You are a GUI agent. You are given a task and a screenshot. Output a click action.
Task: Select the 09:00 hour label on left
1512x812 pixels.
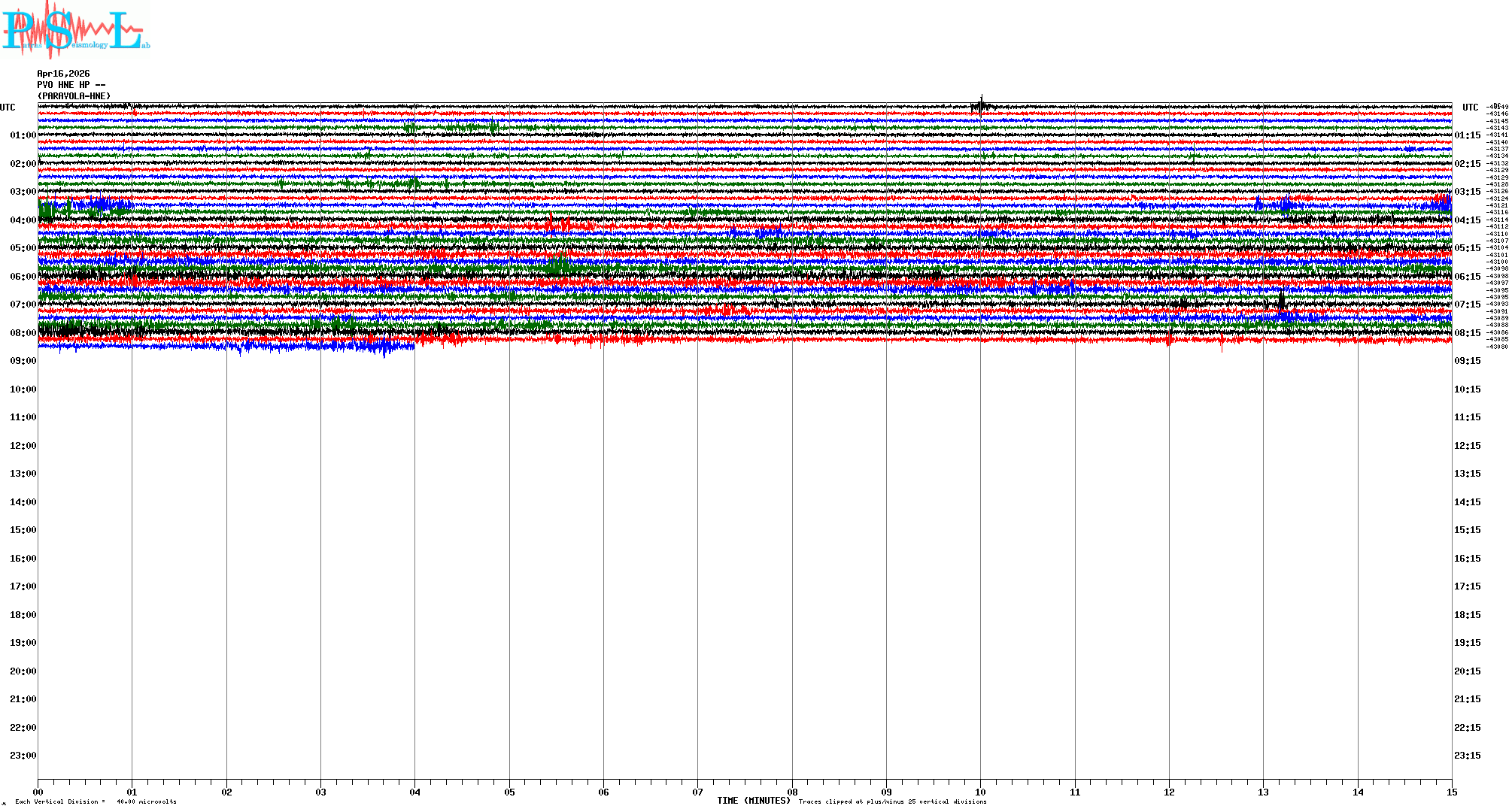[23, 361]
